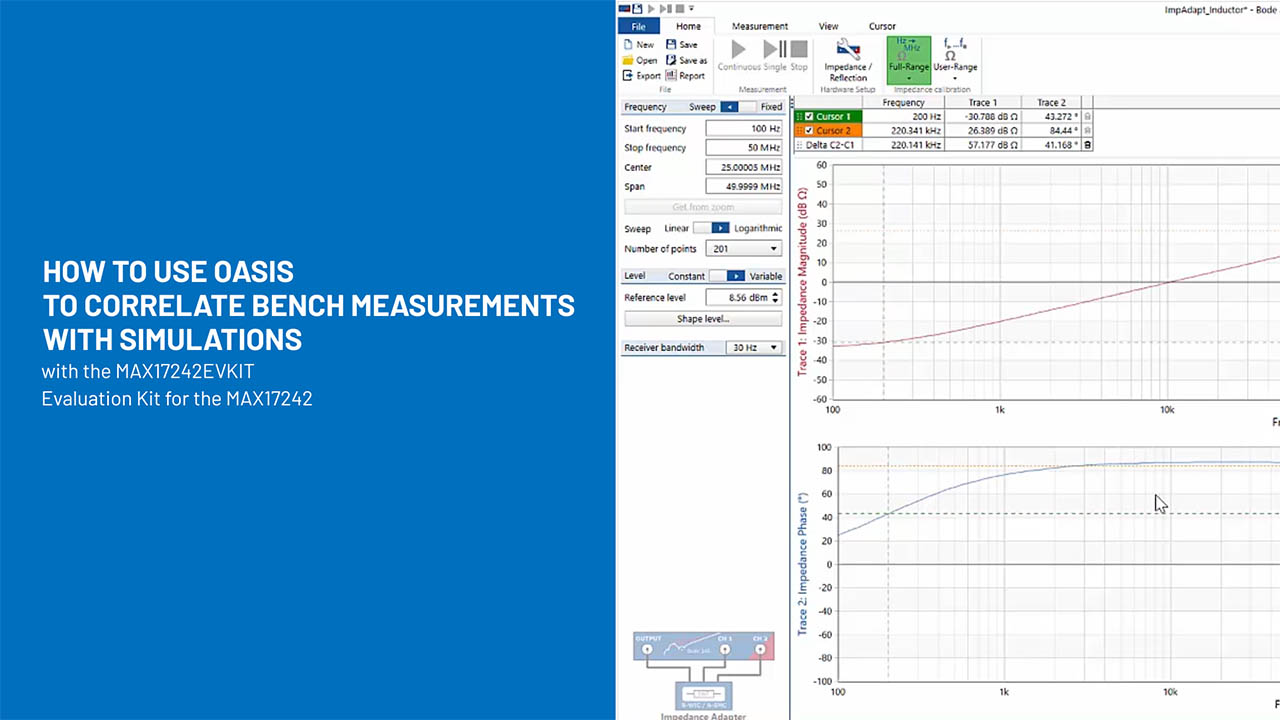The image size is (1280, 720).
Task: Open a file with the Open icon
Action: pyautogui.click(x=629, y=60)
